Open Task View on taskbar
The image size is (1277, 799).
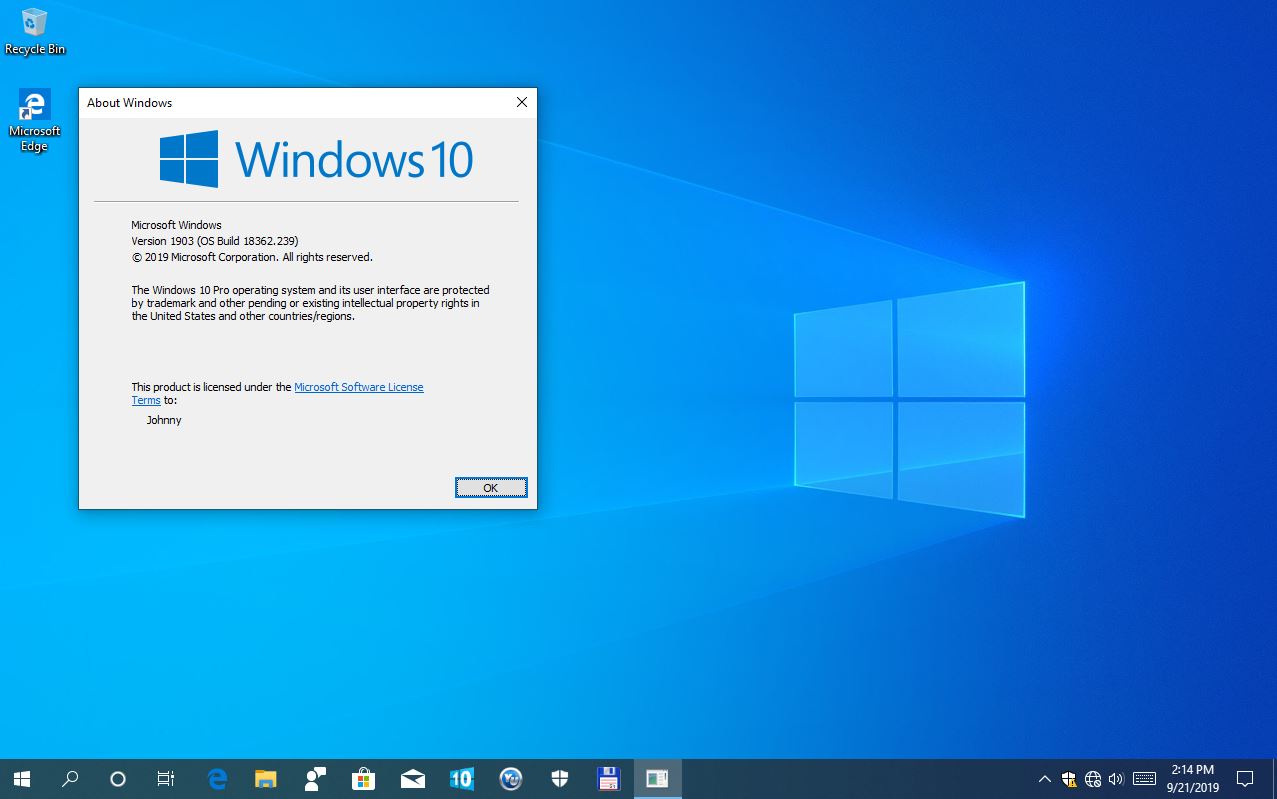pos(166,779)
